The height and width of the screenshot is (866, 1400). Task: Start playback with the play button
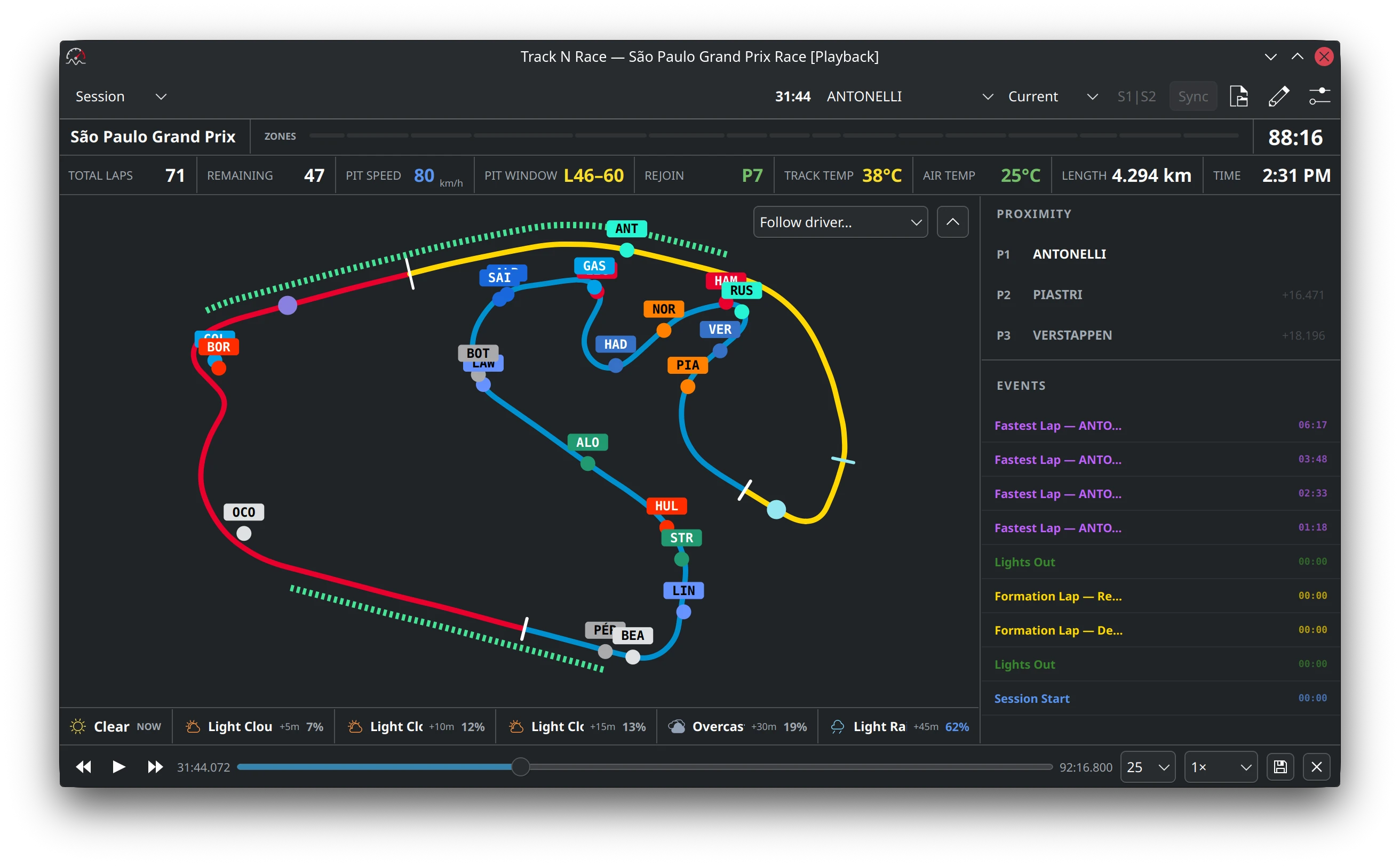click(x=118, y=767)
